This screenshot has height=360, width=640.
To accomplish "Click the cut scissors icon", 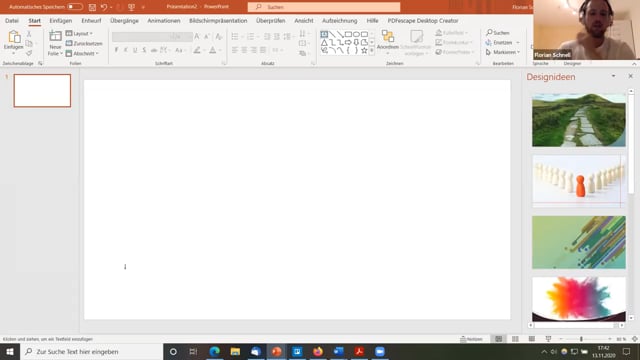I will point(29,34).
